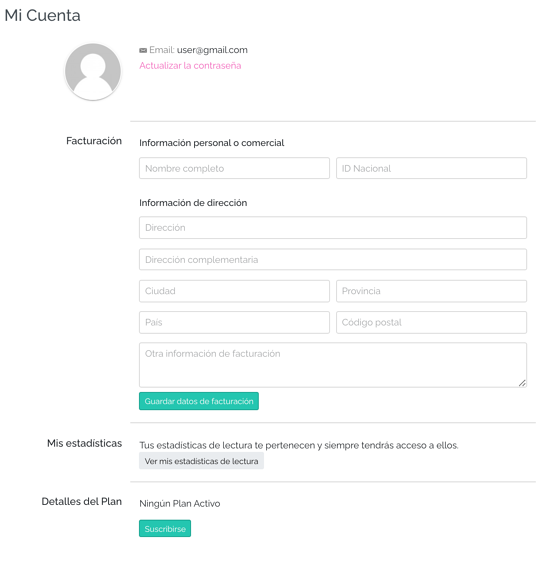Click the Mi Cuenta page heading
This screenshot has height=564, width=548.
[42, 15]
